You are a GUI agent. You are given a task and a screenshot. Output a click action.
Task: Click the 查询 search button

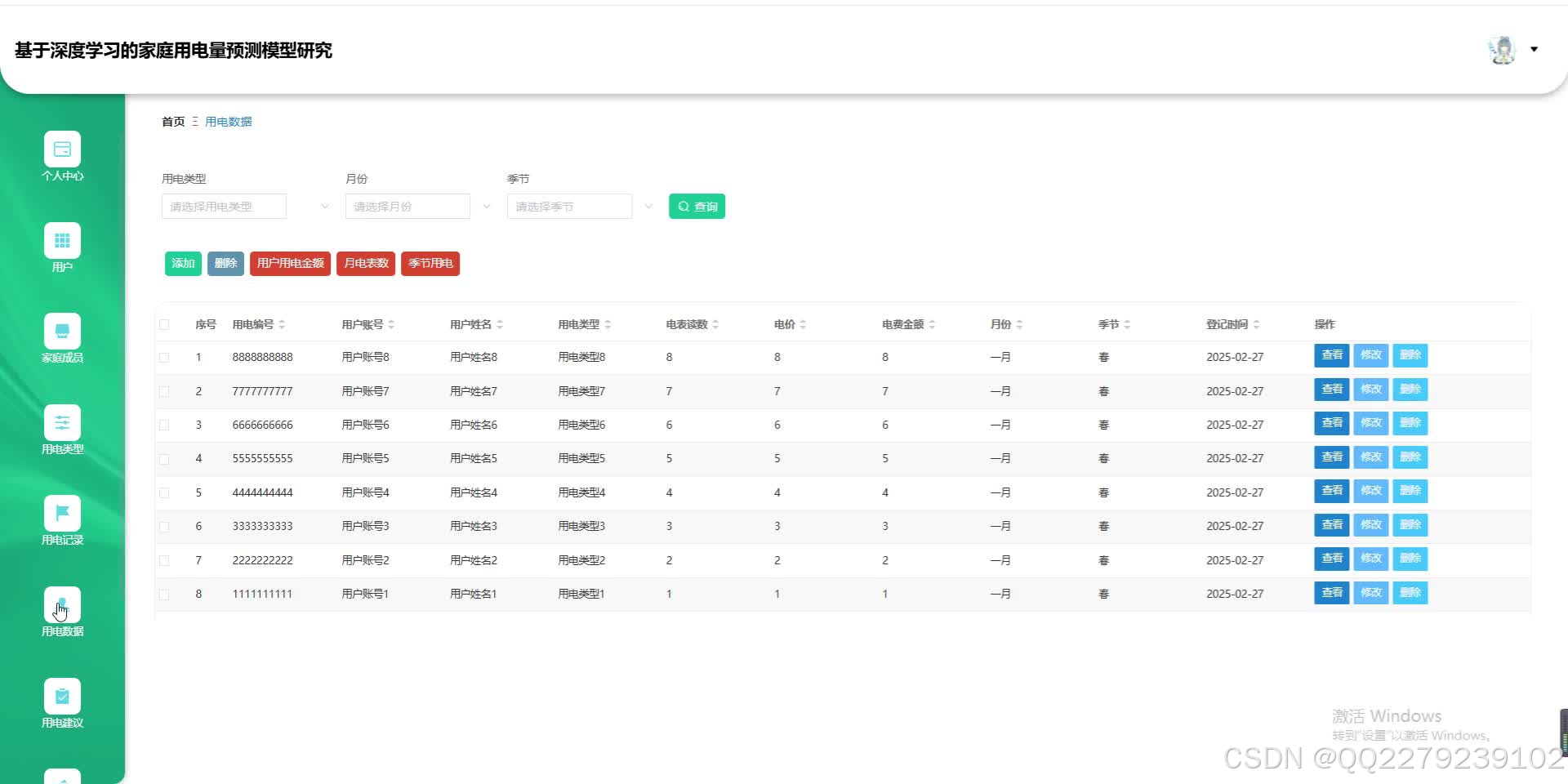697,207
